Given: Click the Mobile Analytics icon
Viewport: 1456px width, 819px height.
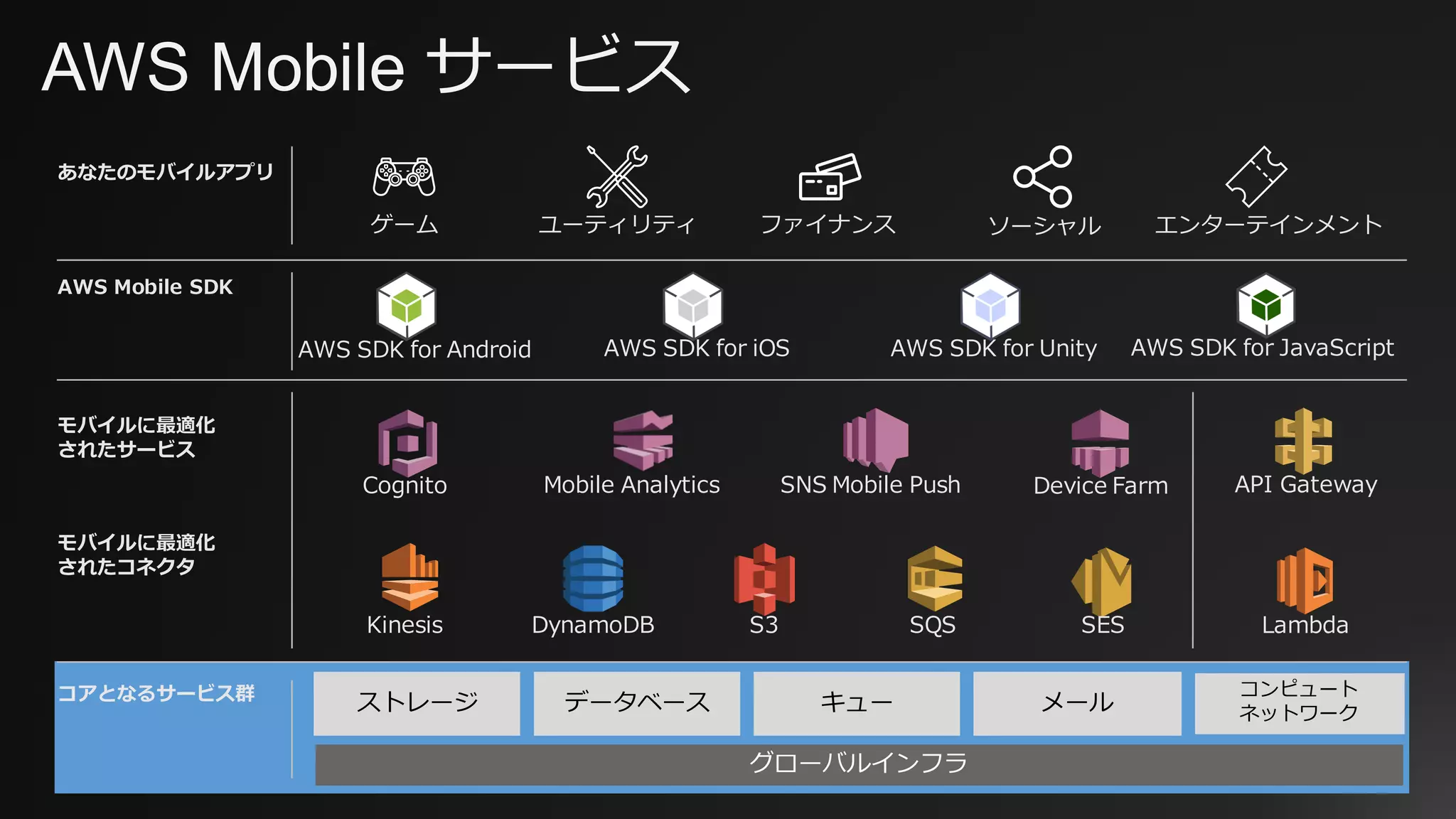Looking at the screenshot, I should point(643,440).
